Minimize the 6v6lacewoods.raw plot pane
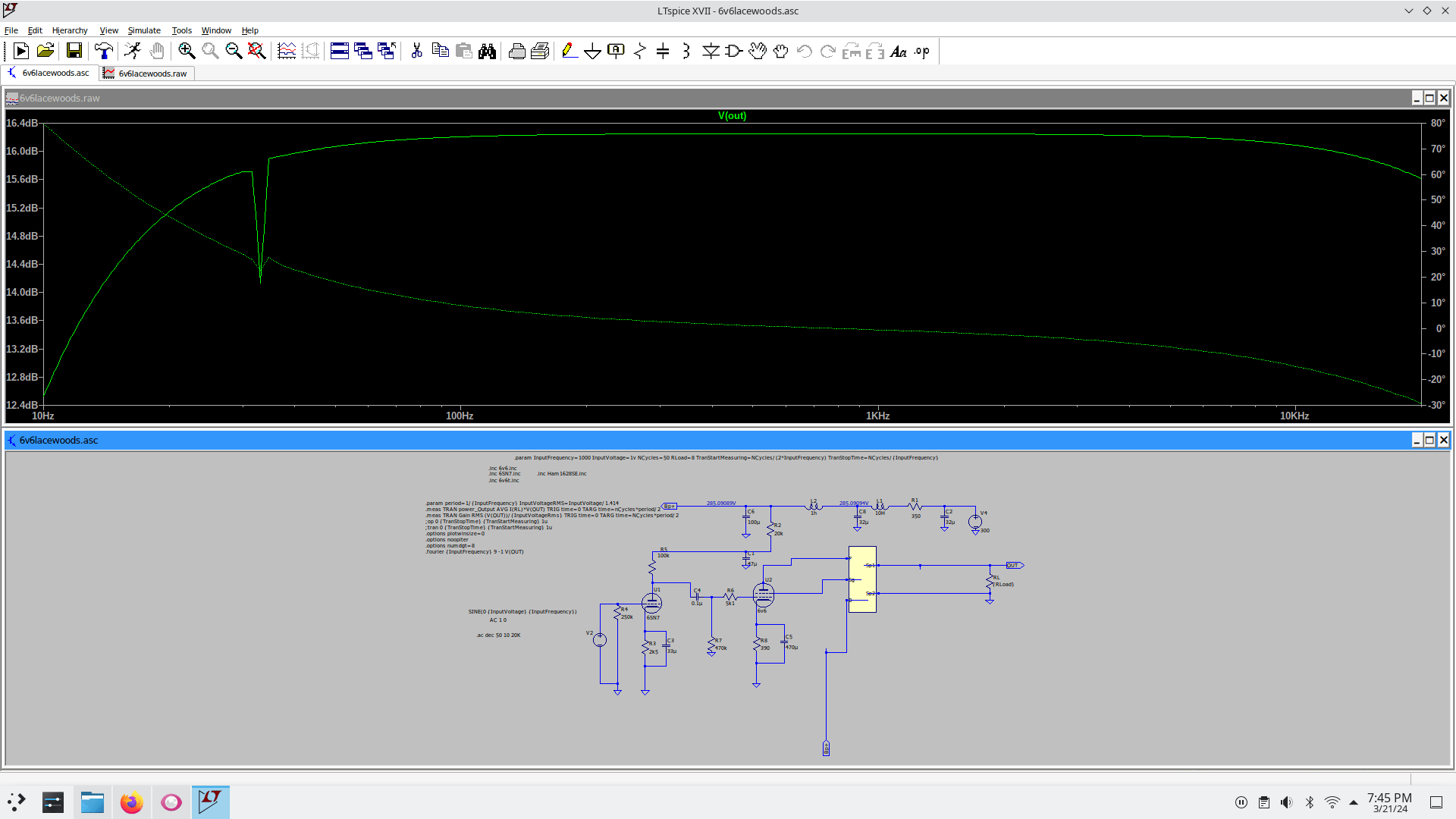The image size is (1456, 819). coord(1417,98)
